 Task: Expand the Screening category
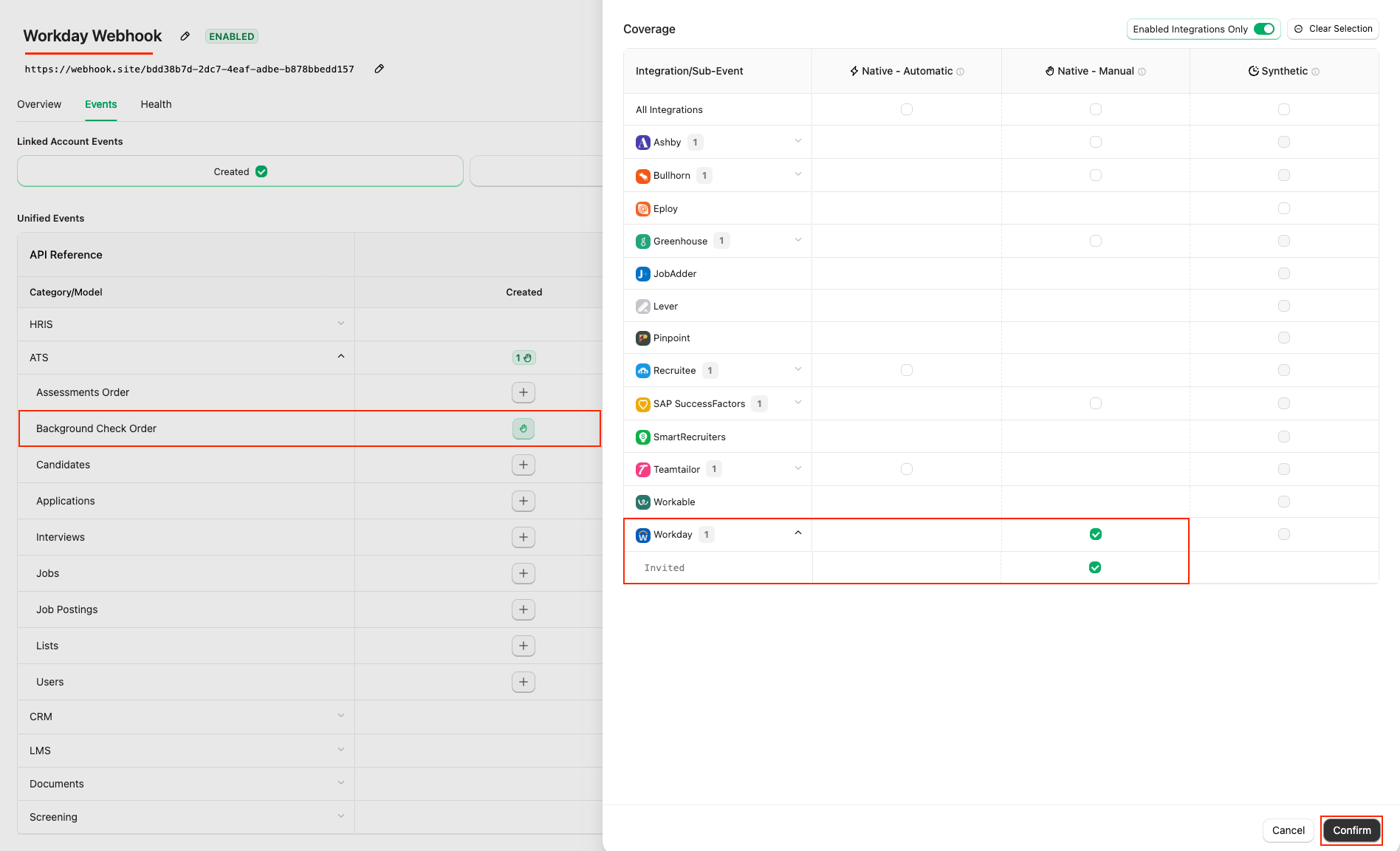click(x=341, y=816)
